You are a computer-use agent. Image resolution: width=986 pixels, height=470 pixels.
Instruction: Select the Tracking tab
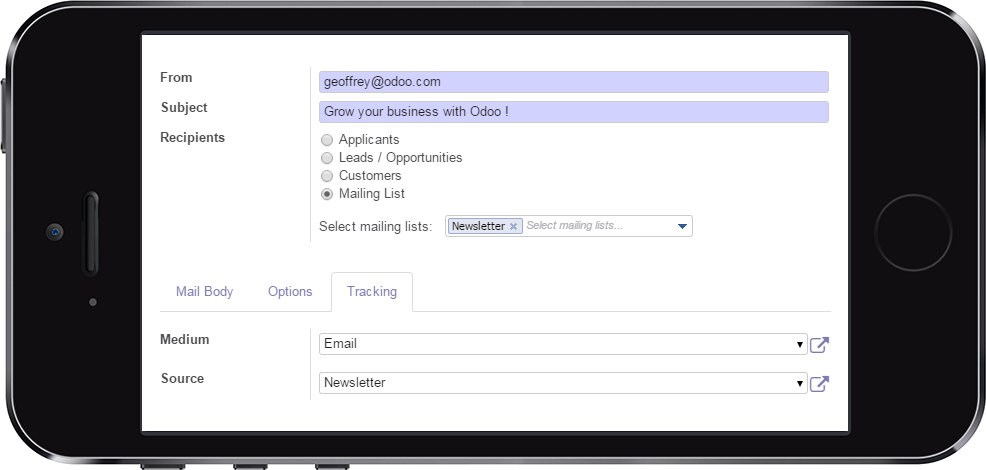[x=372, y=291]
